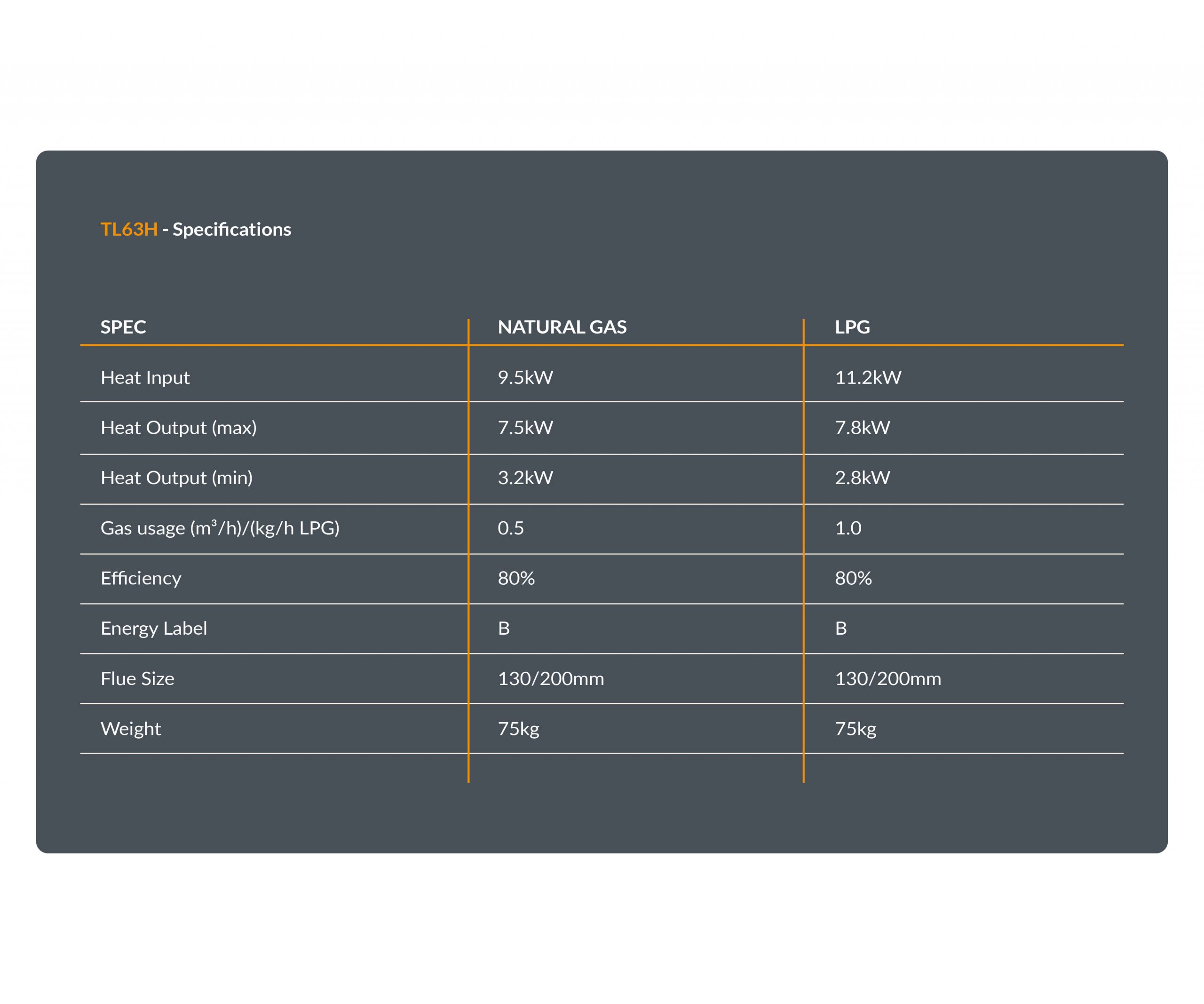Click the LPG 75kg weight value
This screenshot has width=1204, height=1004.
pyautogui.click(x=855, y=729)
